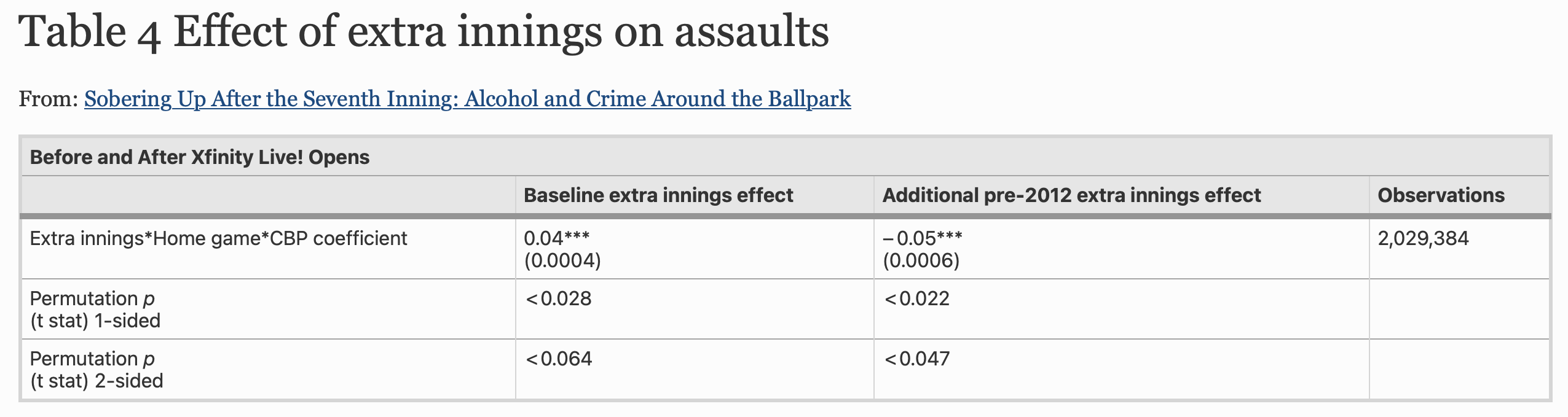The width and height of the screenshot is (1568, 417).
Task: Click the Permutation p 1-sided row label
Action: pos(95,310)
